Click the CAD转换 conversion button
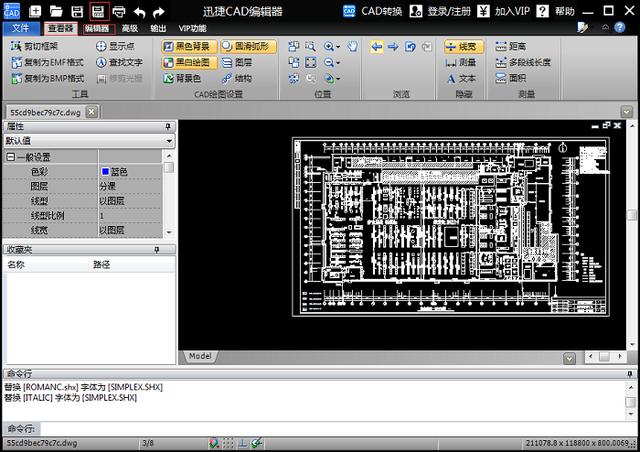This screenshot has height=452, width=640. (372, 11)
